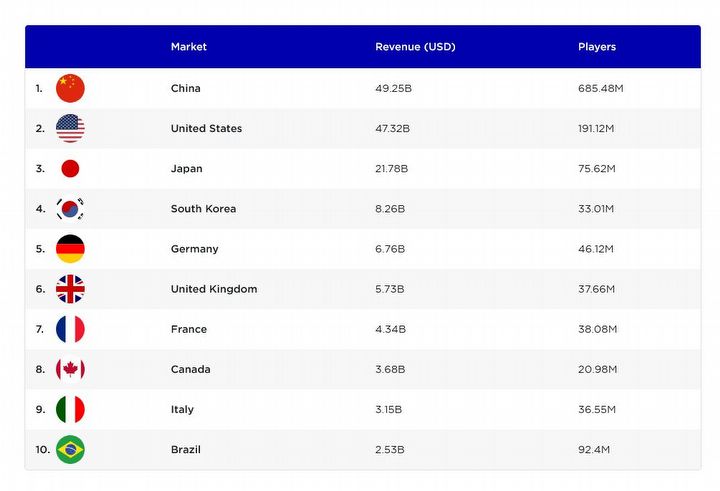
Task: Select Japan's 21.78B revenue value
Action: [x=391, y=169]
